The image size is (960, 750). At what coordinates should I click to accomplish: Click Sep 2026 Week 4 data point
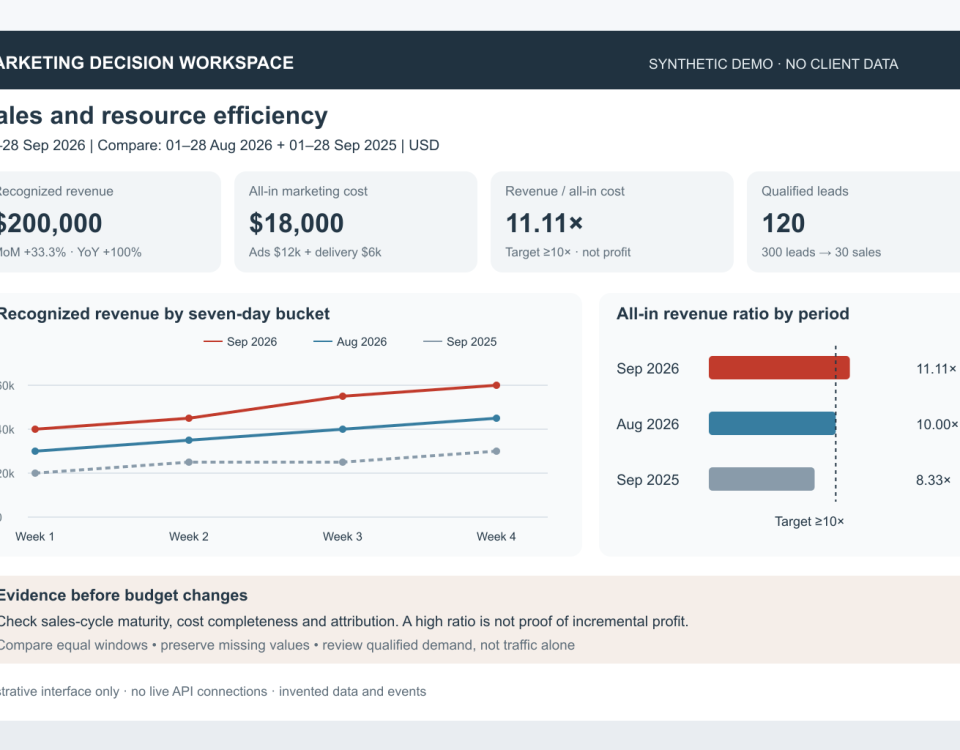(496, 385)
